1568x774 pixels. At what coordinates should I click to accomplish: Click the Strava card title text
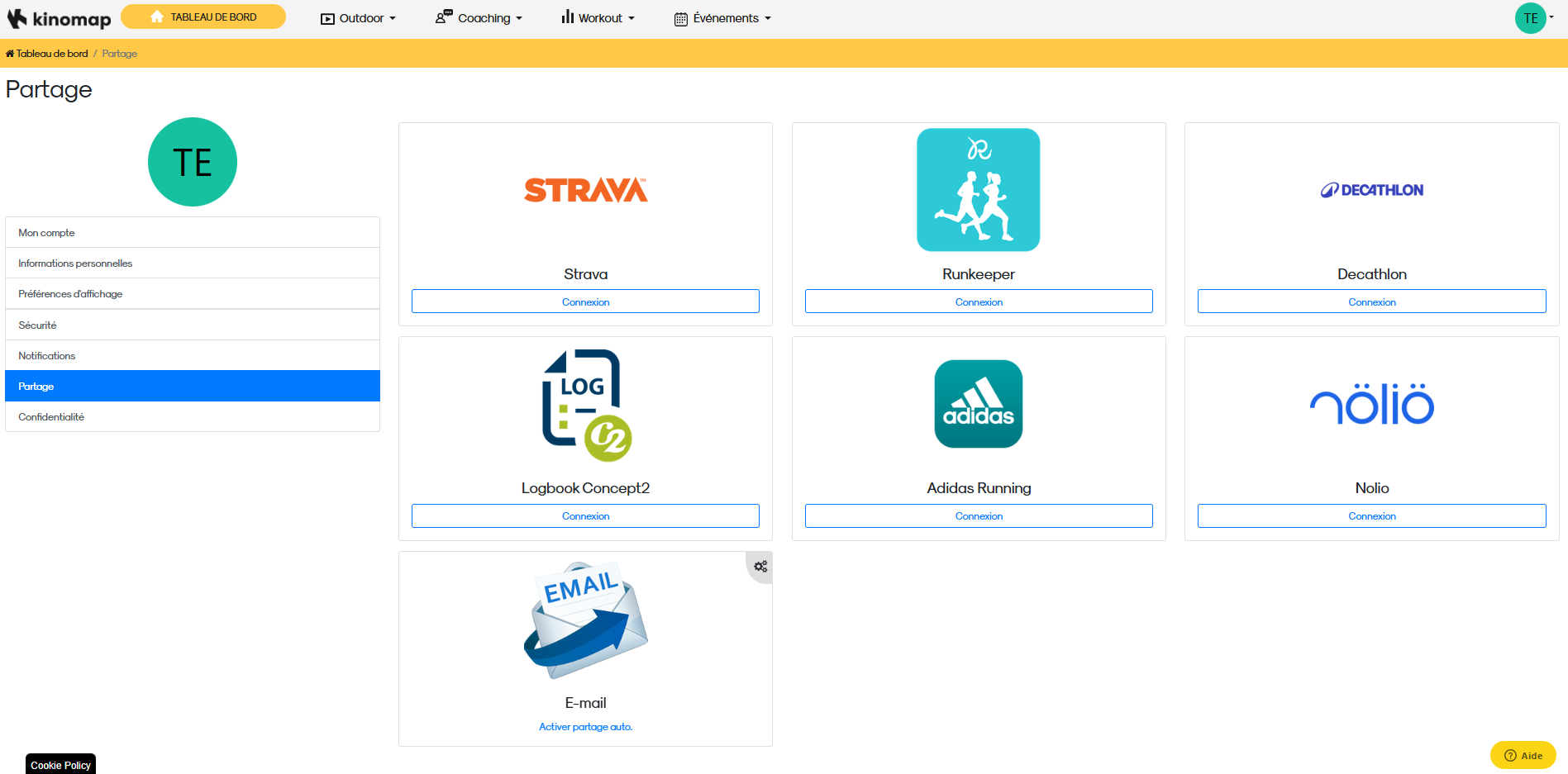[x=585, y=274]
